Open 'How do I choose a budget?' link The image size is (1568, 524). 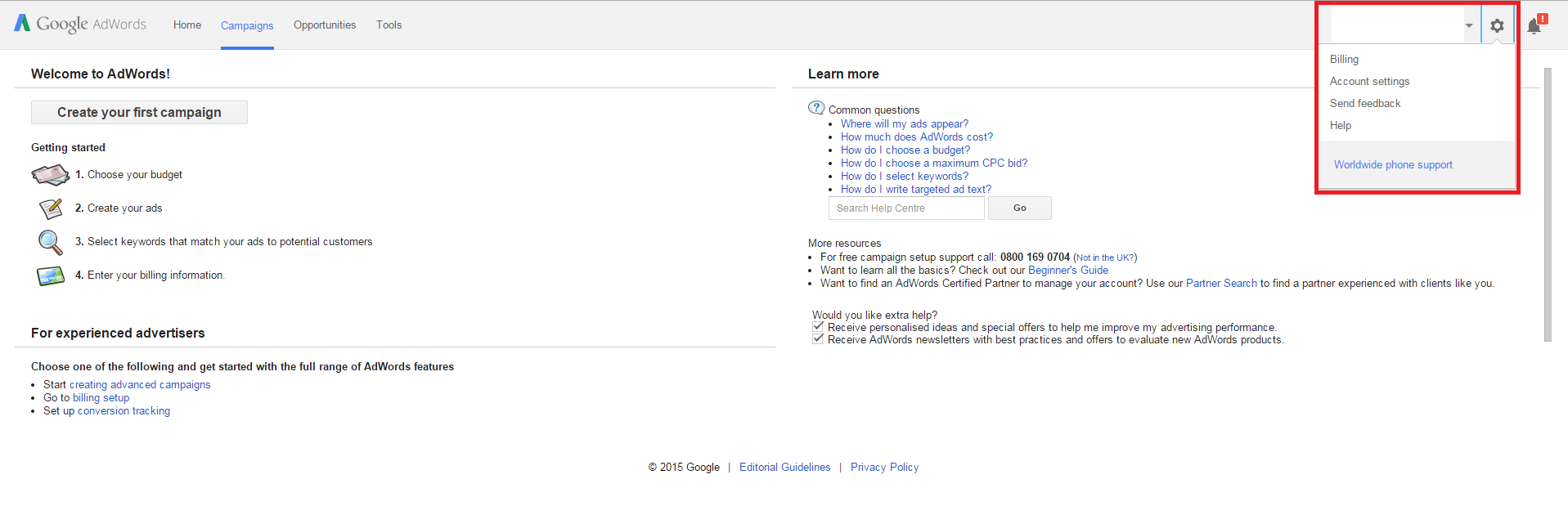coord(905,150)
